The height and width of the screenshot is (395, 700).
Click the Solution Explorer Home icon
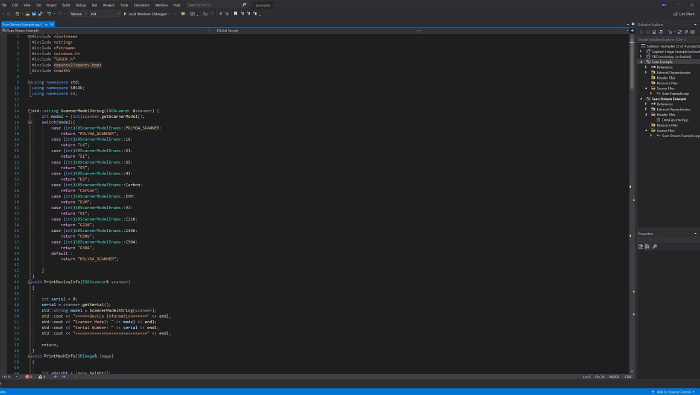coord(654,32)
